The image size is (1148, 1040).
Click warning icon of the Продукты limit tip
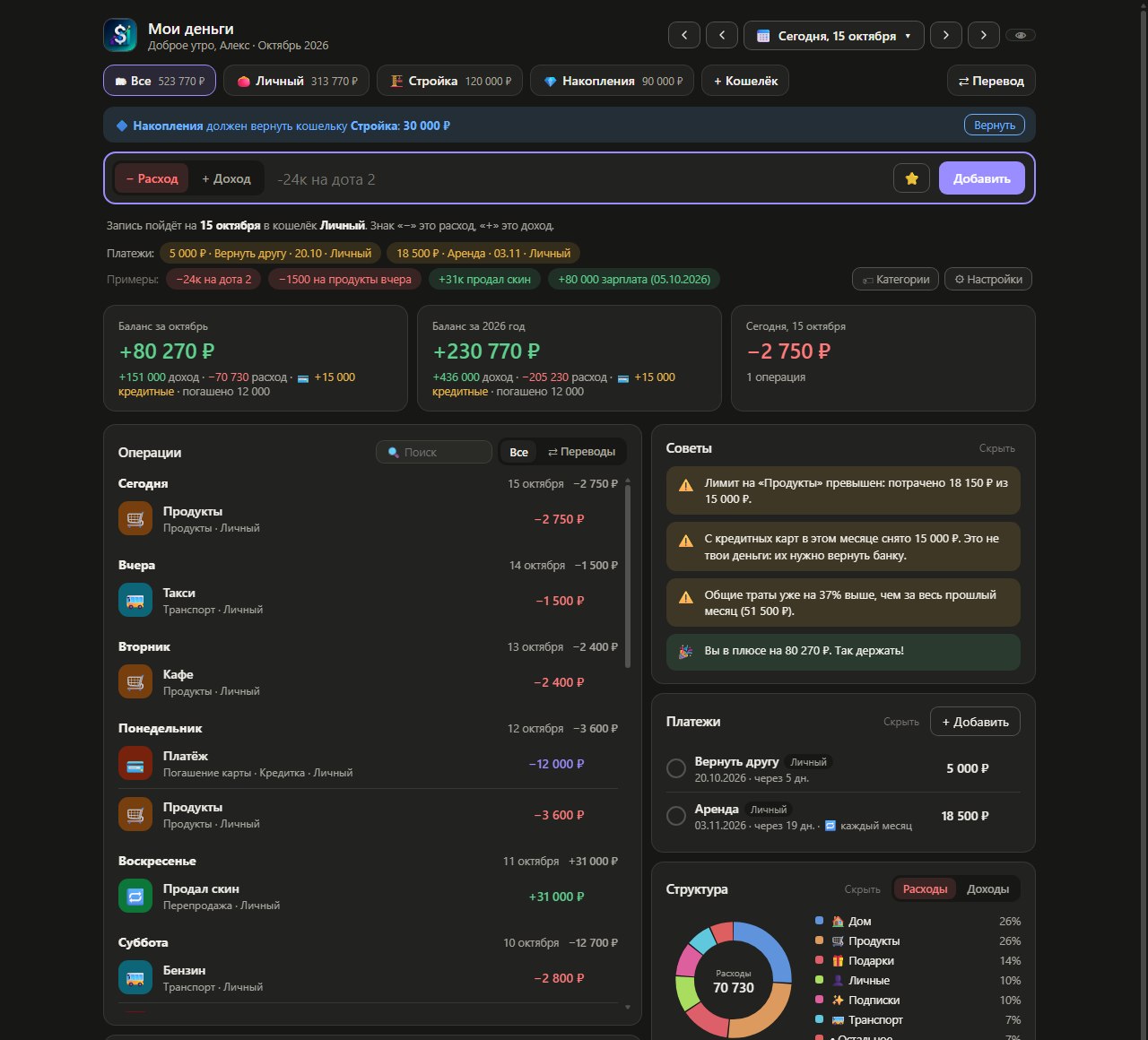[x=686, y=486]
